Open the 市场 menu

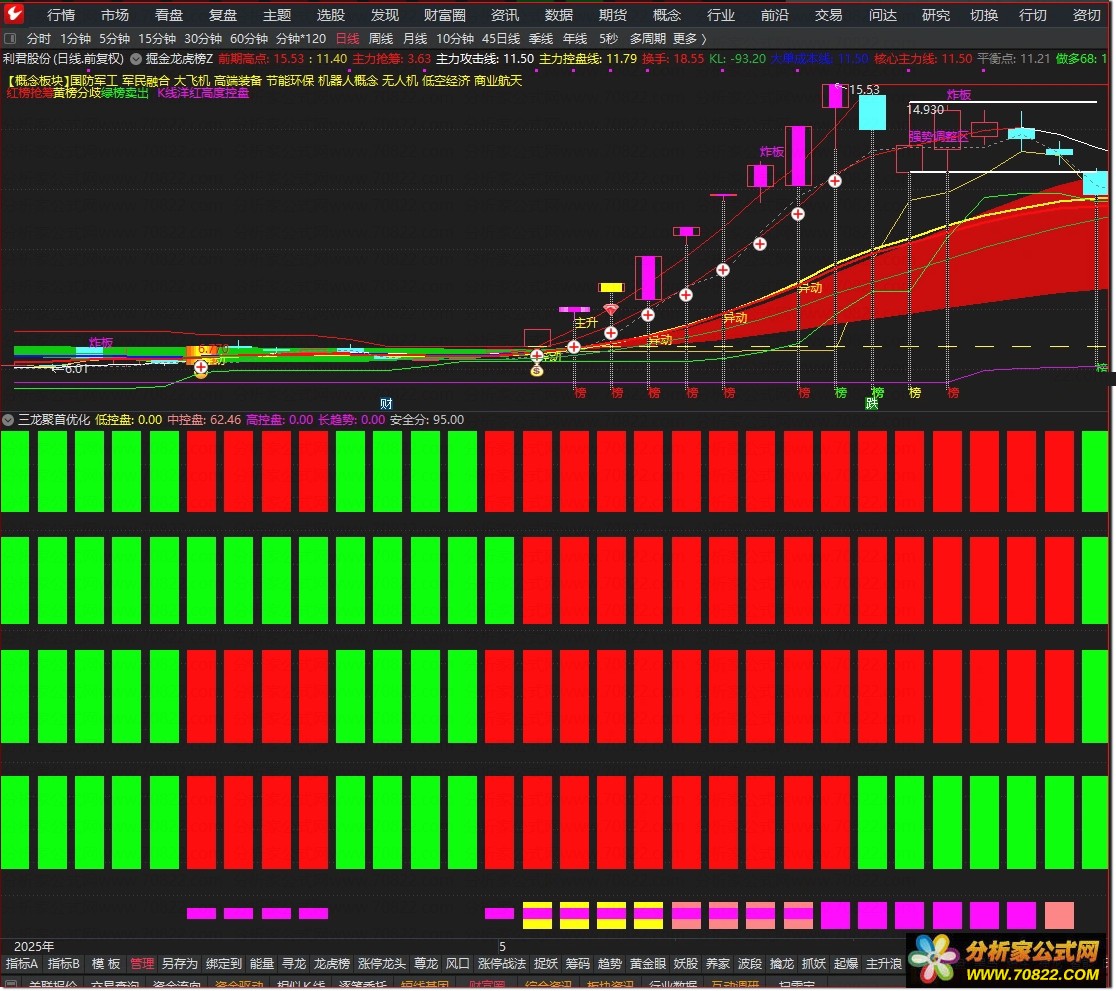[x=115, y=15]
